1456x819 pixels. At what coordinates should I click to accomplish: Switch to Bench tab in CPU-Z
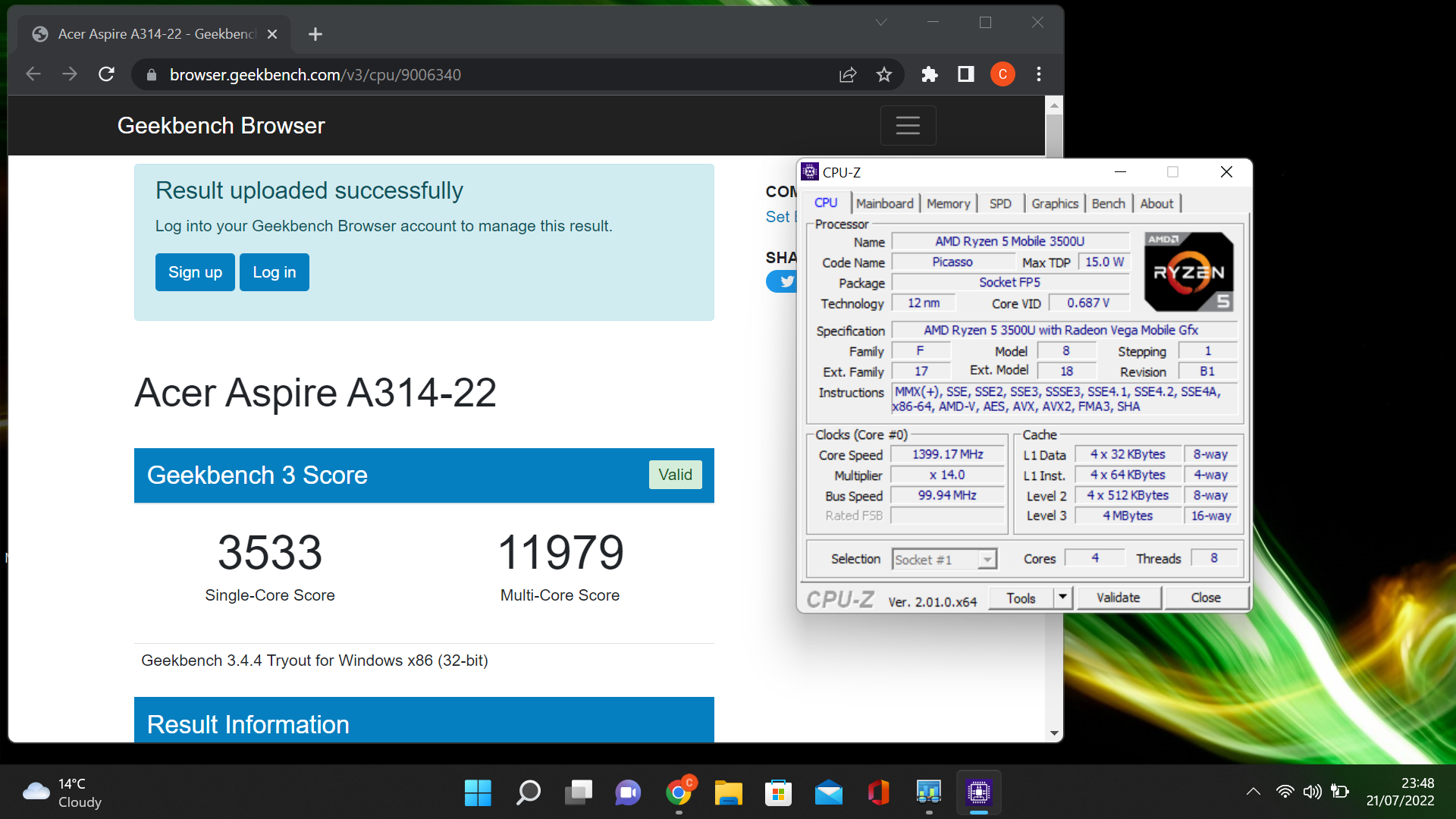pos(1108,203)
